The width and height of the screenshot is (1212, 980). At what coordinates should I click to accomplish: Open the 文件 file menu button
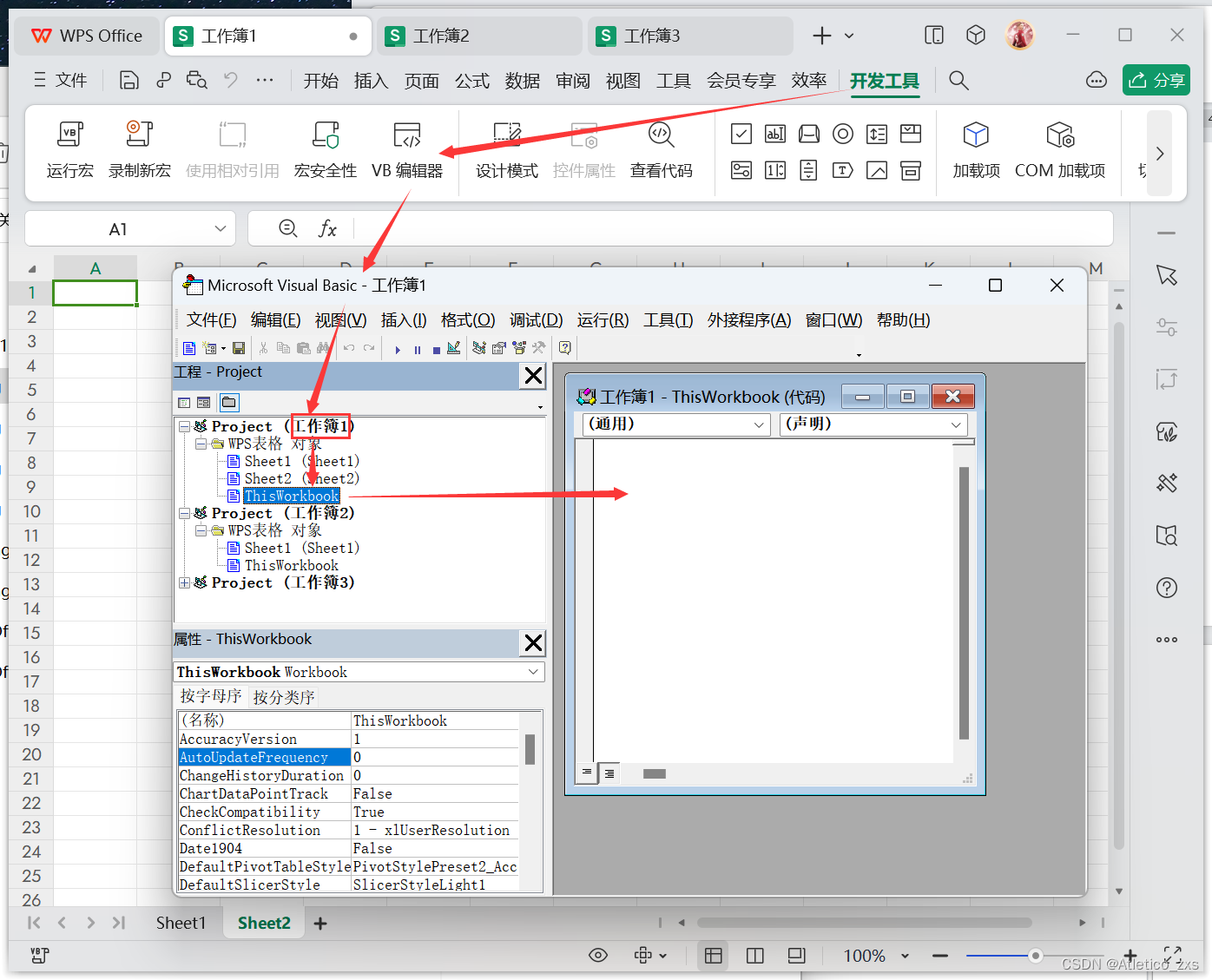(x=60, y=81)
